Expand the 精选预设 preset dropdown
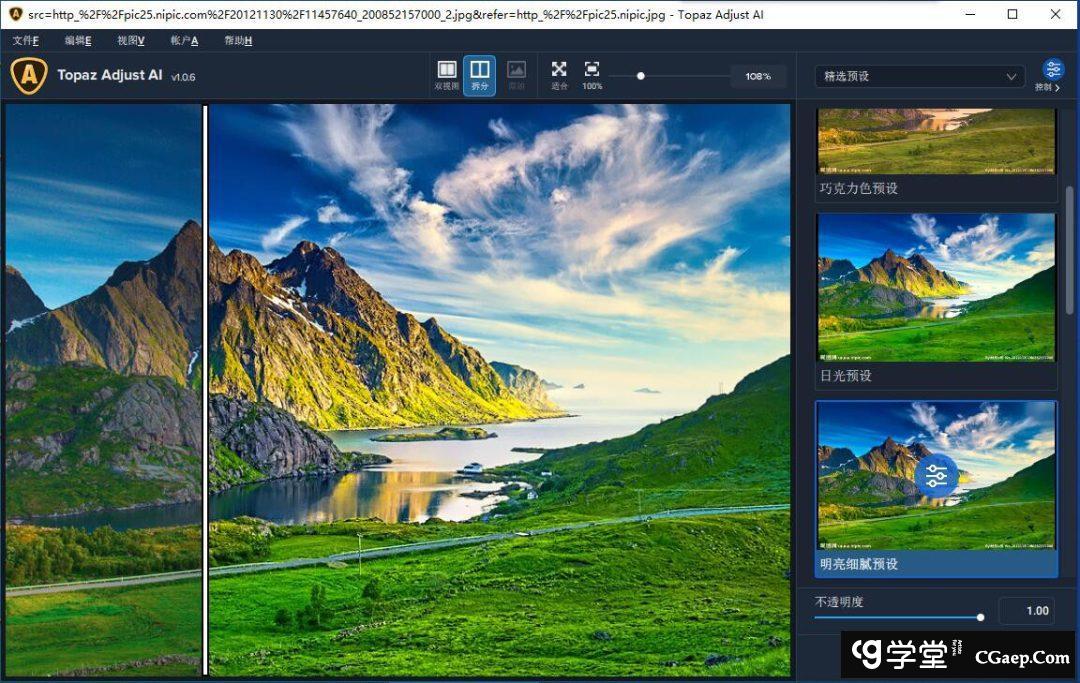 [919, 76]
